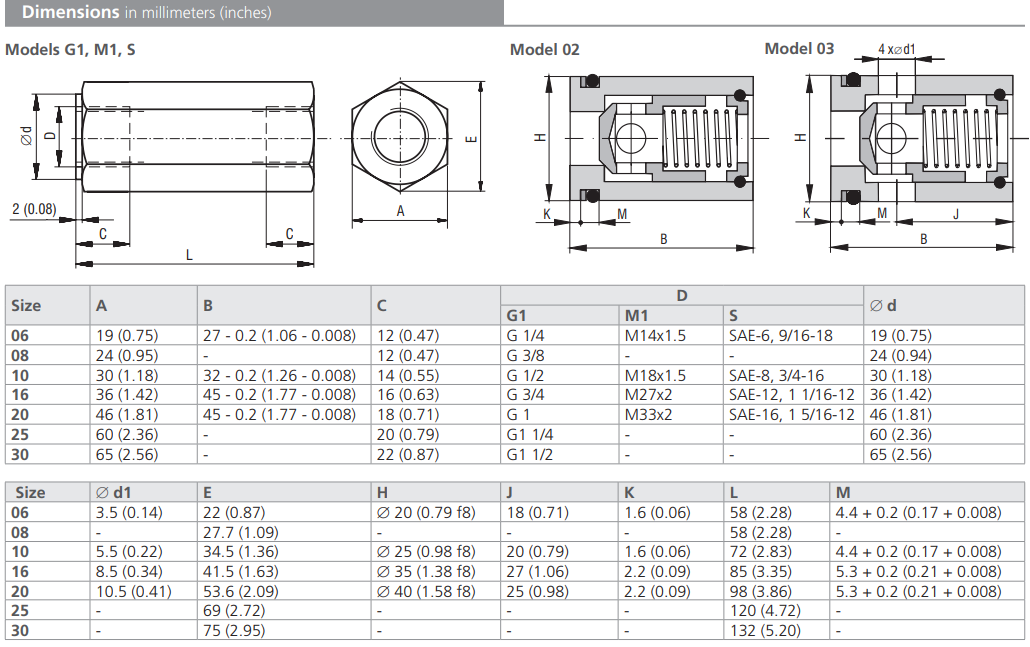Click the 4 x ⌀d1 callout label

coord(897,48)
